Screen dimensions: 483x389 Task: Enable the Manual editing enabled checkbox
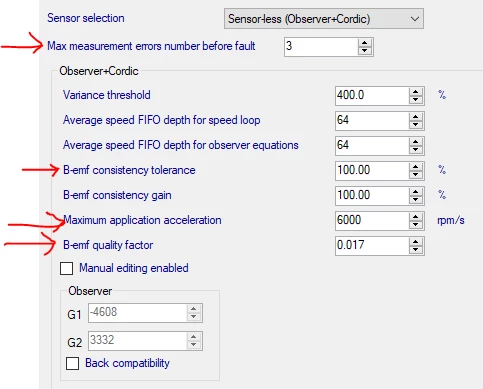pyautogui.click(x=66, y=268)
